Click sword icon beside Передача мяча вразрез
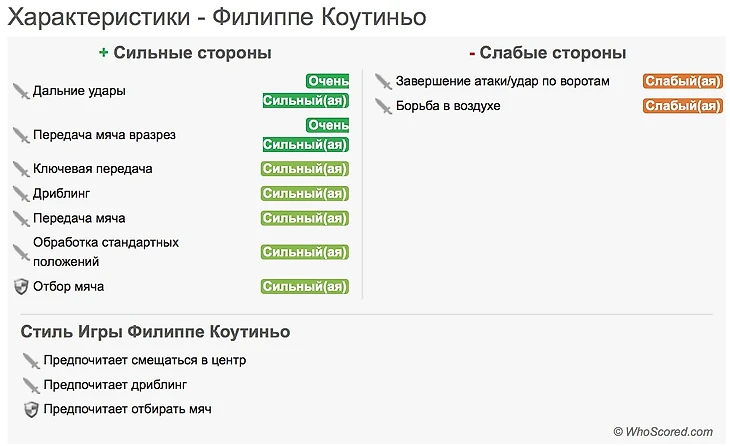The width and height of the screenshot is (730, 446). [21, 135]
